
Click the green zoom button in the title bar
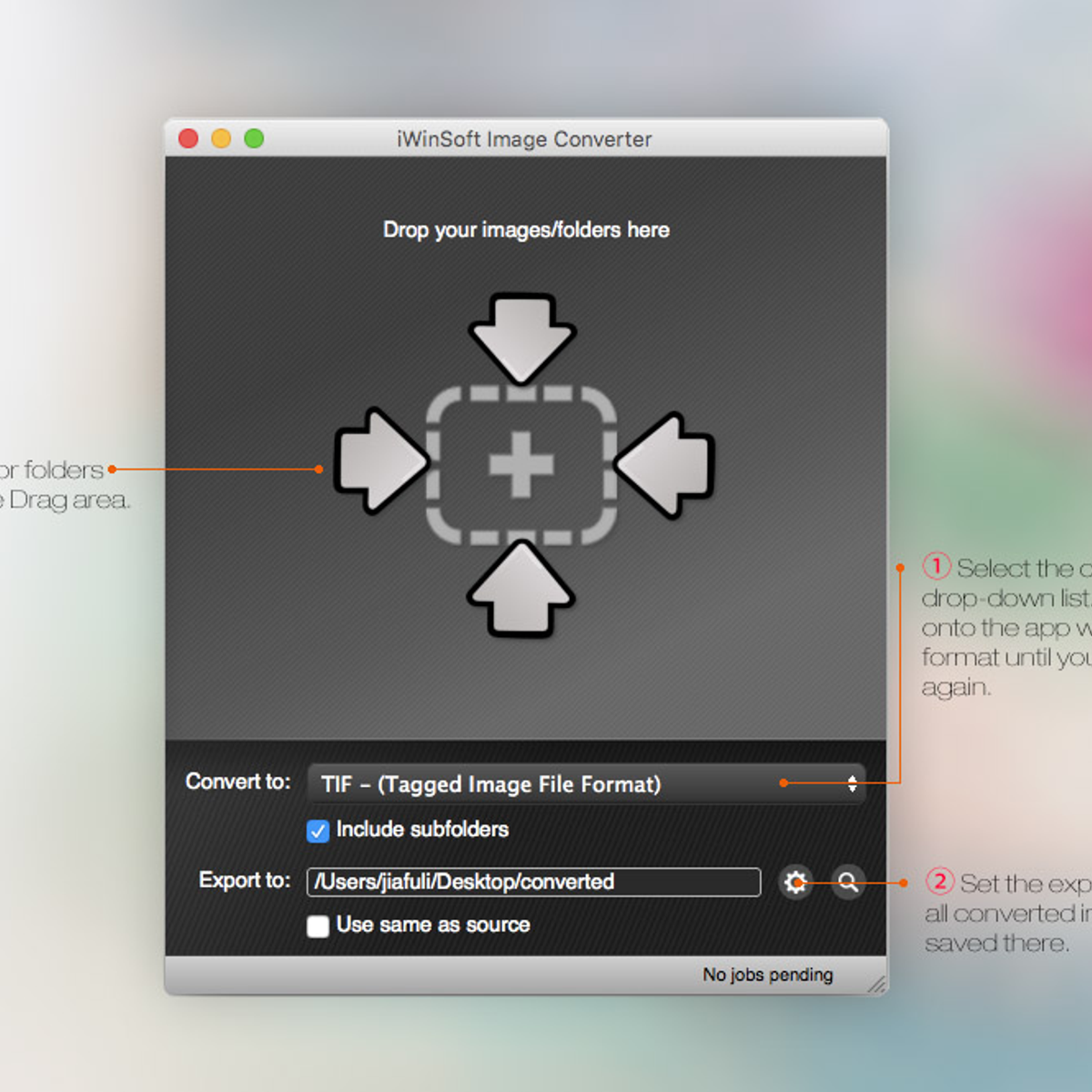coord(254,138)
